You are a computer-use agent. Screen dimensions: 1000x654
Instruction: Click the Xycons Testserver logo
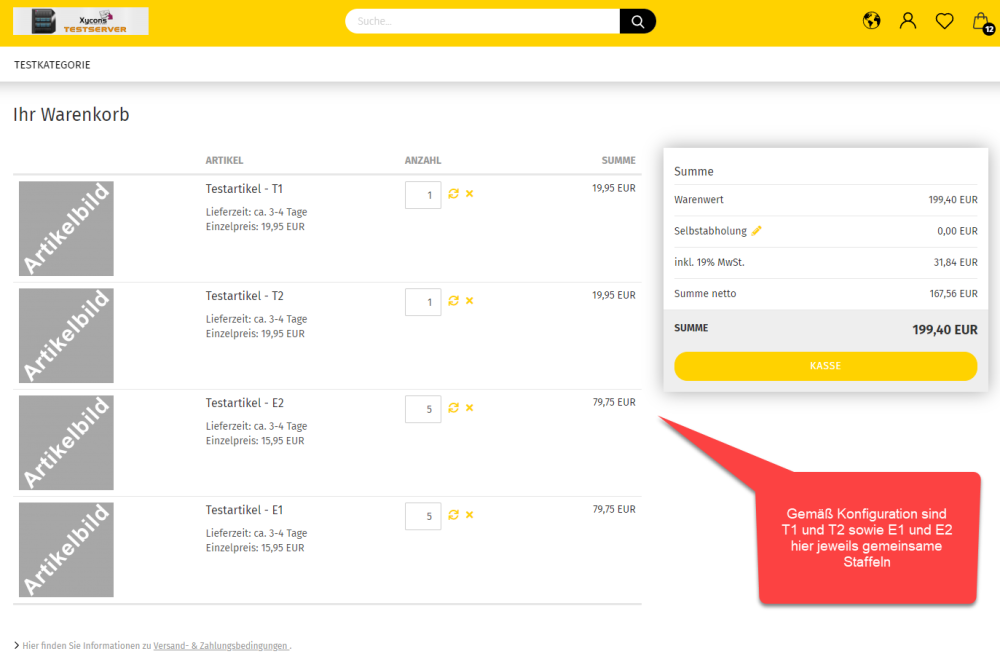pos(81,21)
